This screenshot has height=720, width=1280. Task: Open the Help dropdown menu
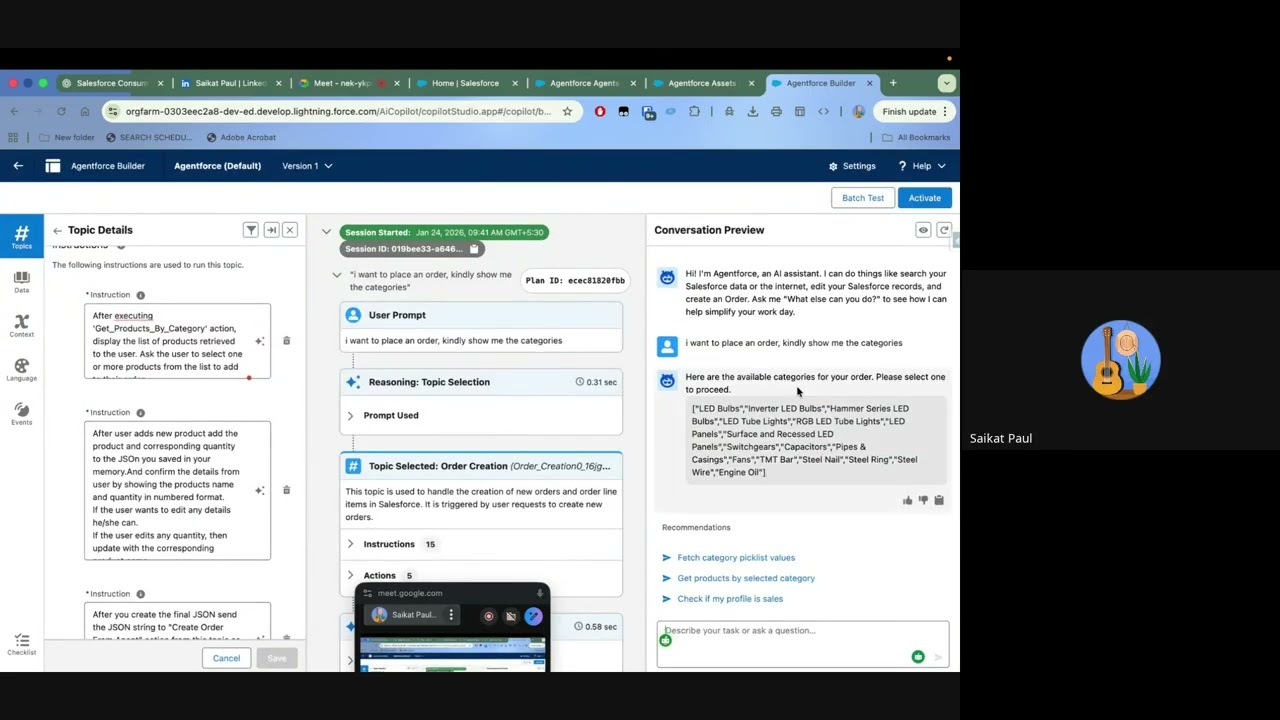pyautogui.click(x=922, y=166)
